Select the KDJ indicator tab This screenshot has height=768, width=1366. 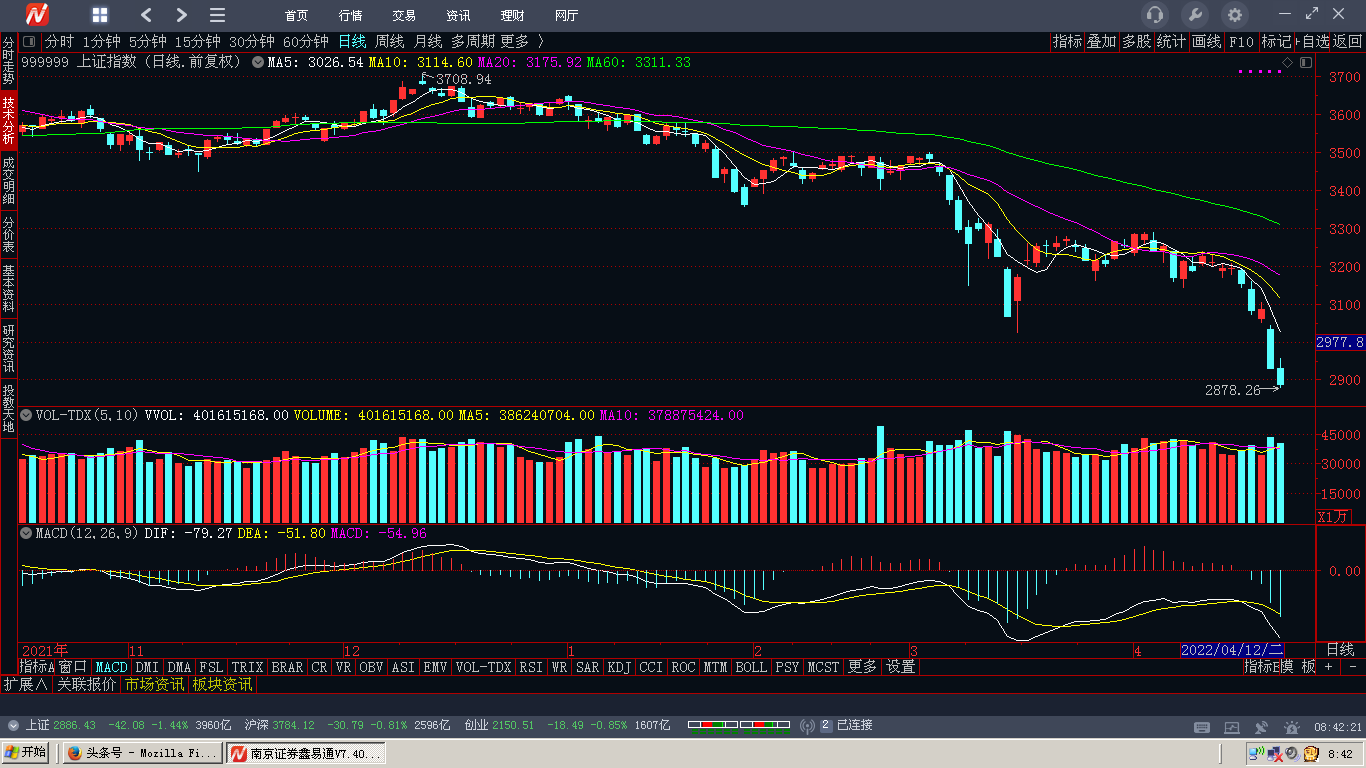point(620,667)
